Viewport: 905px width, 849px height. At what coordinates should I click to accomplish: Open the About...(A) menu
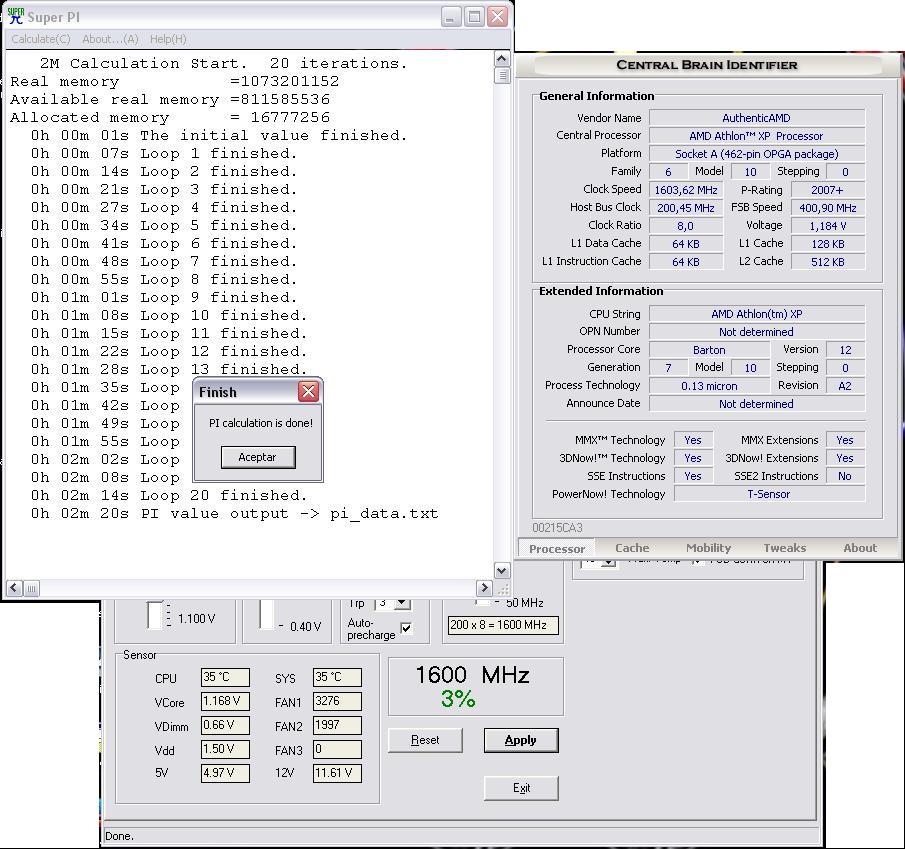click(x=110, y=39)
